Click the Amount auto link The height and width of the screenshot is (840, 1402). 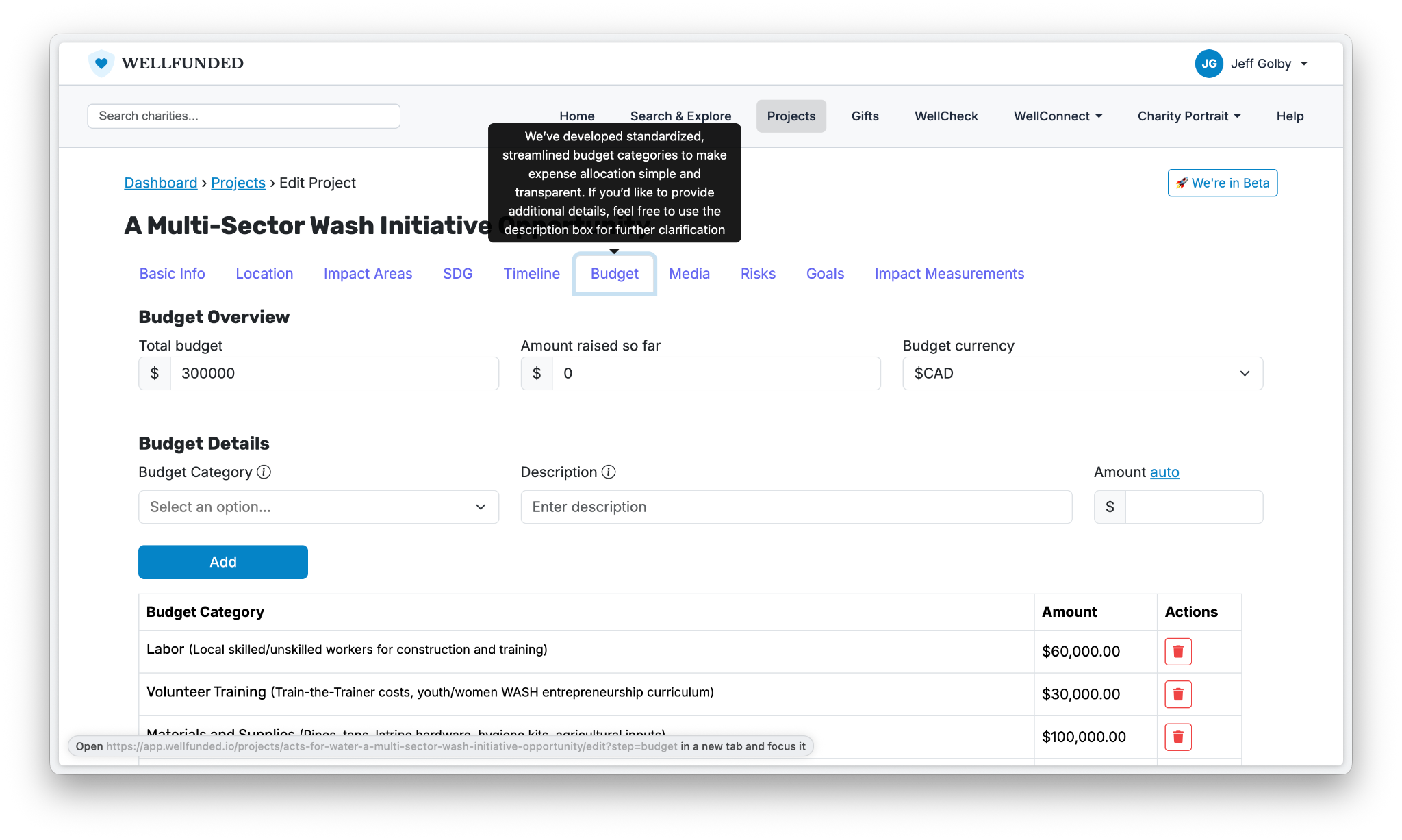click(x=1164, y=472)
